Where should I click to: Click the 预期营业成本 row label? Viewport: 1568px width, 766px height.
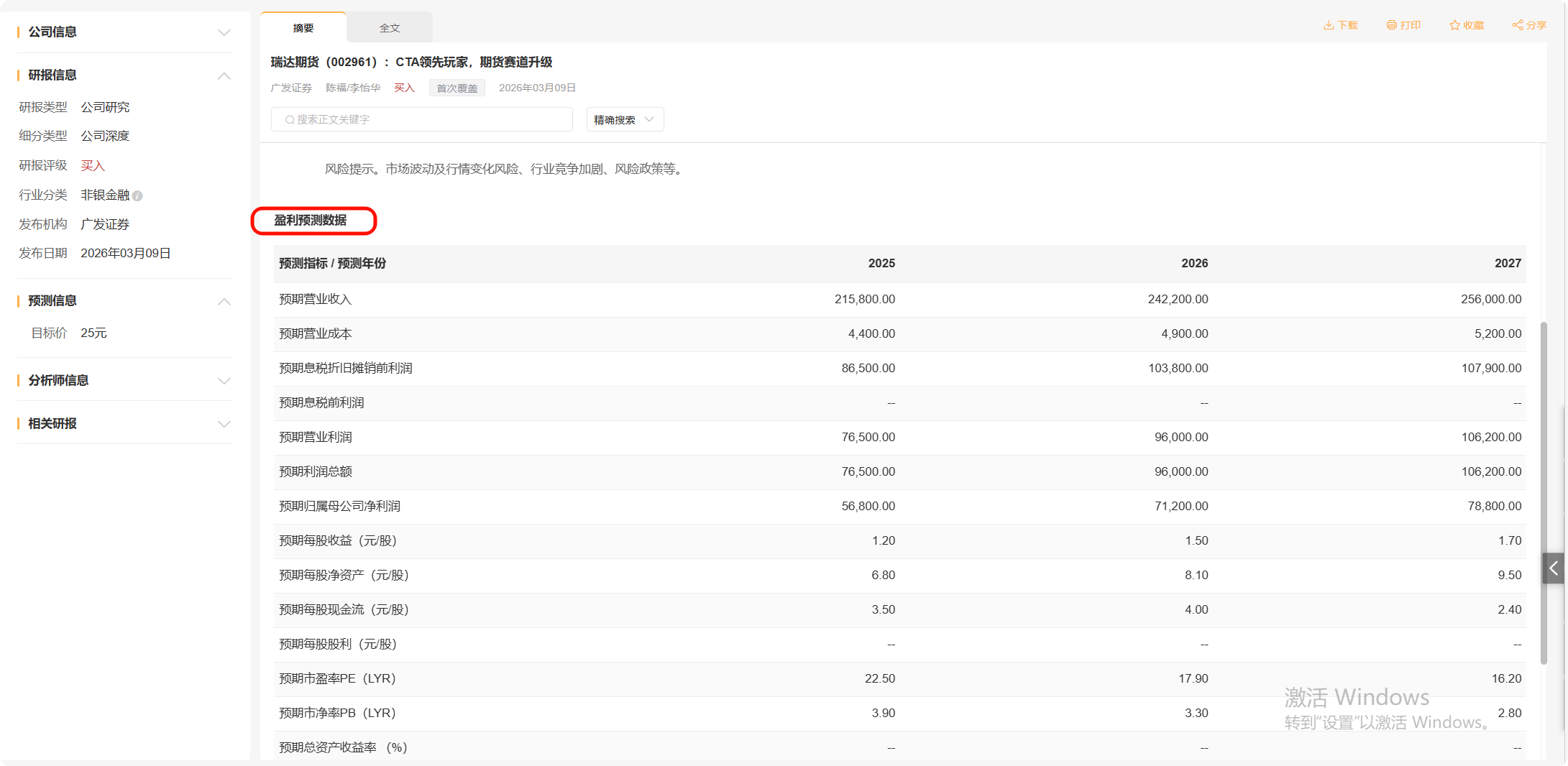[316, 333]
